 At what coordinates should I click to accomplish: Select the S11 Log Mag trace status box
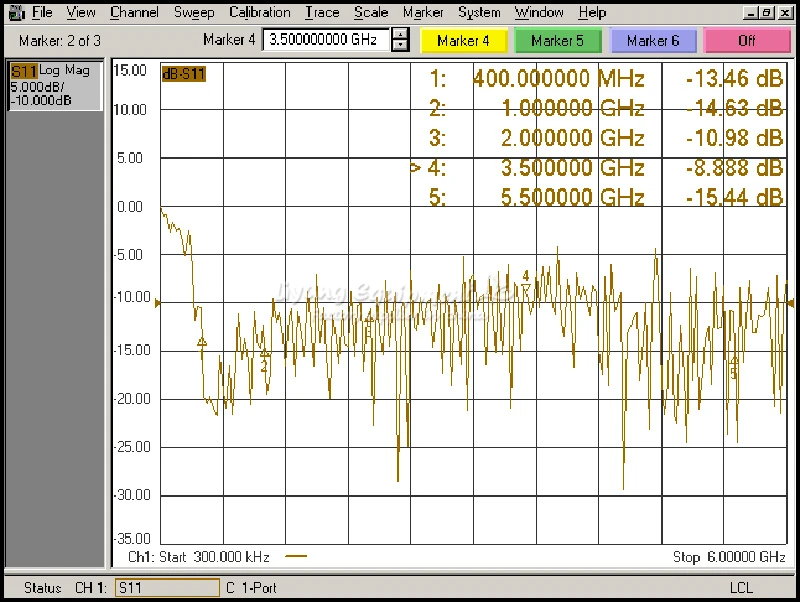(x=55, y=86)
